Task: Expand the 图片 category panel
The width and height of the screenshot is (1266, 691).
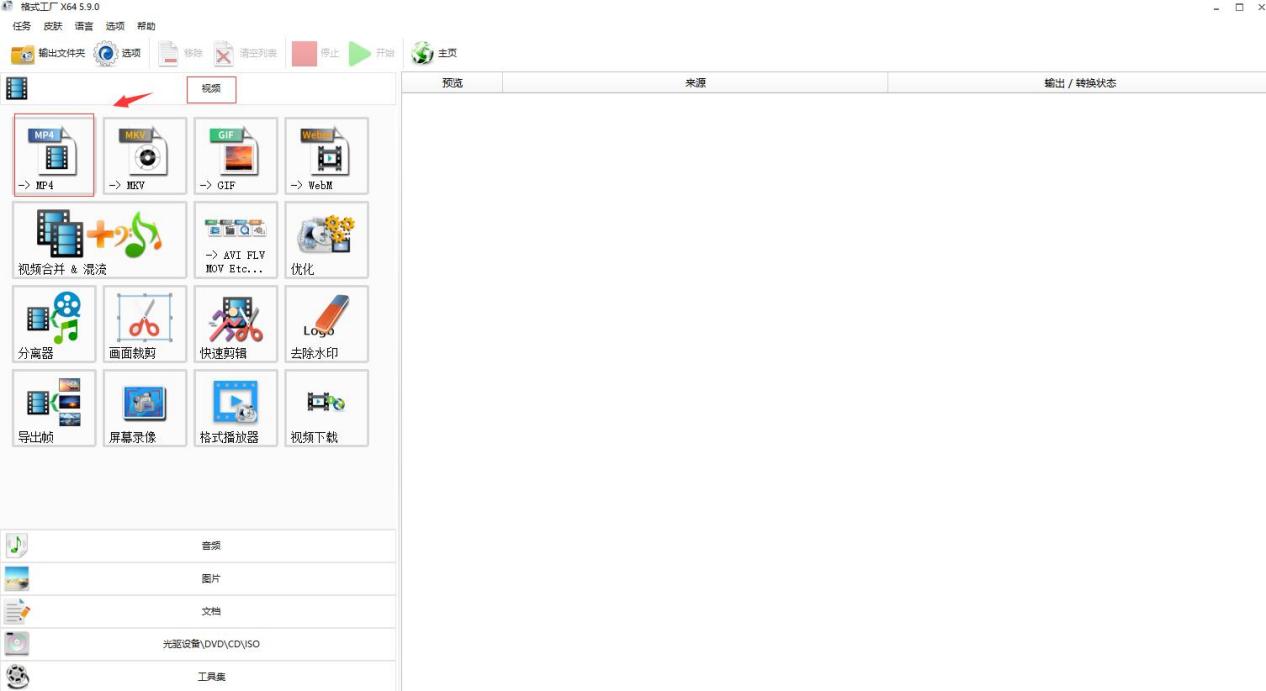Action: [x=210, y=579]
